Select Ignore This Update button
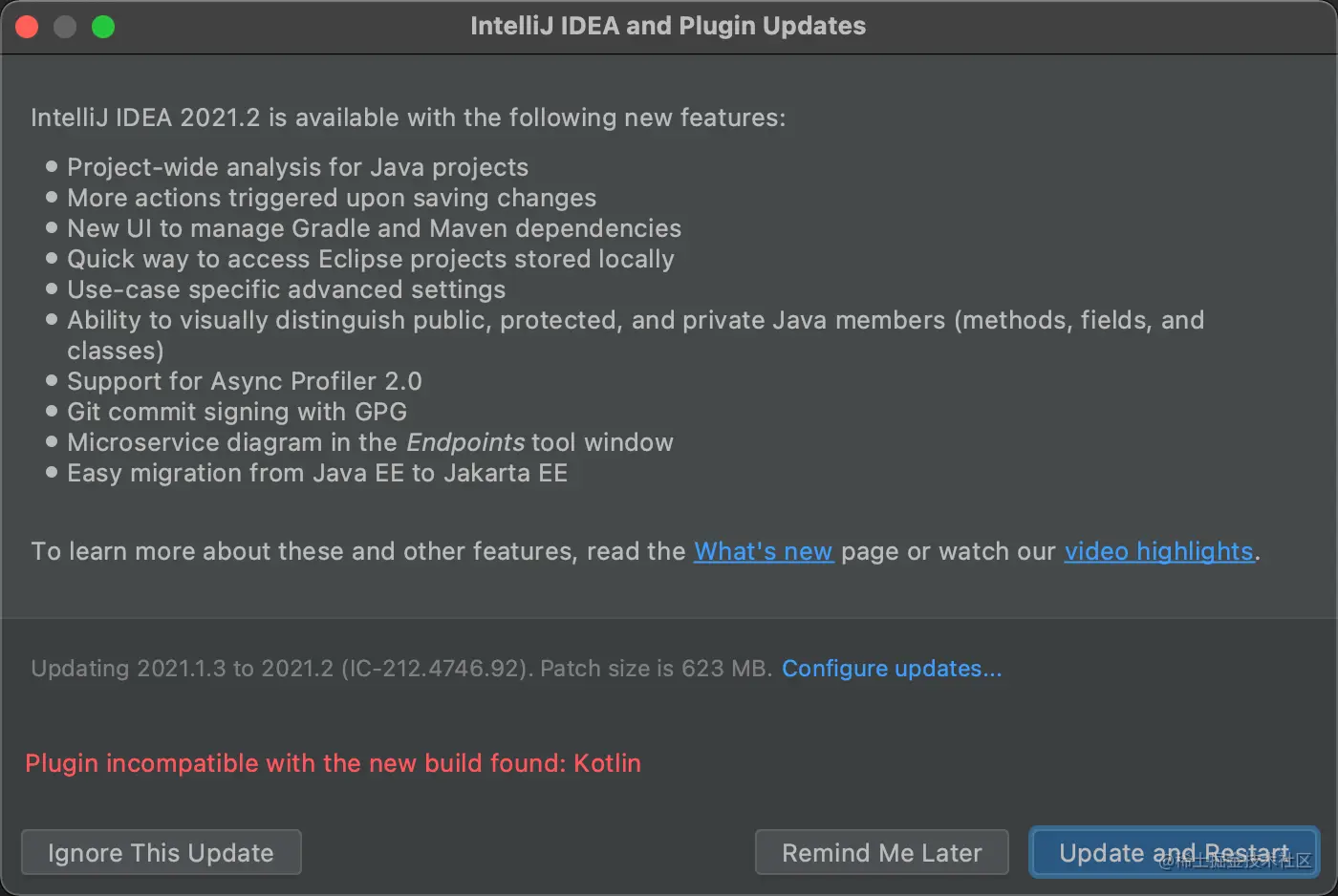 click(x=161, y=852)
